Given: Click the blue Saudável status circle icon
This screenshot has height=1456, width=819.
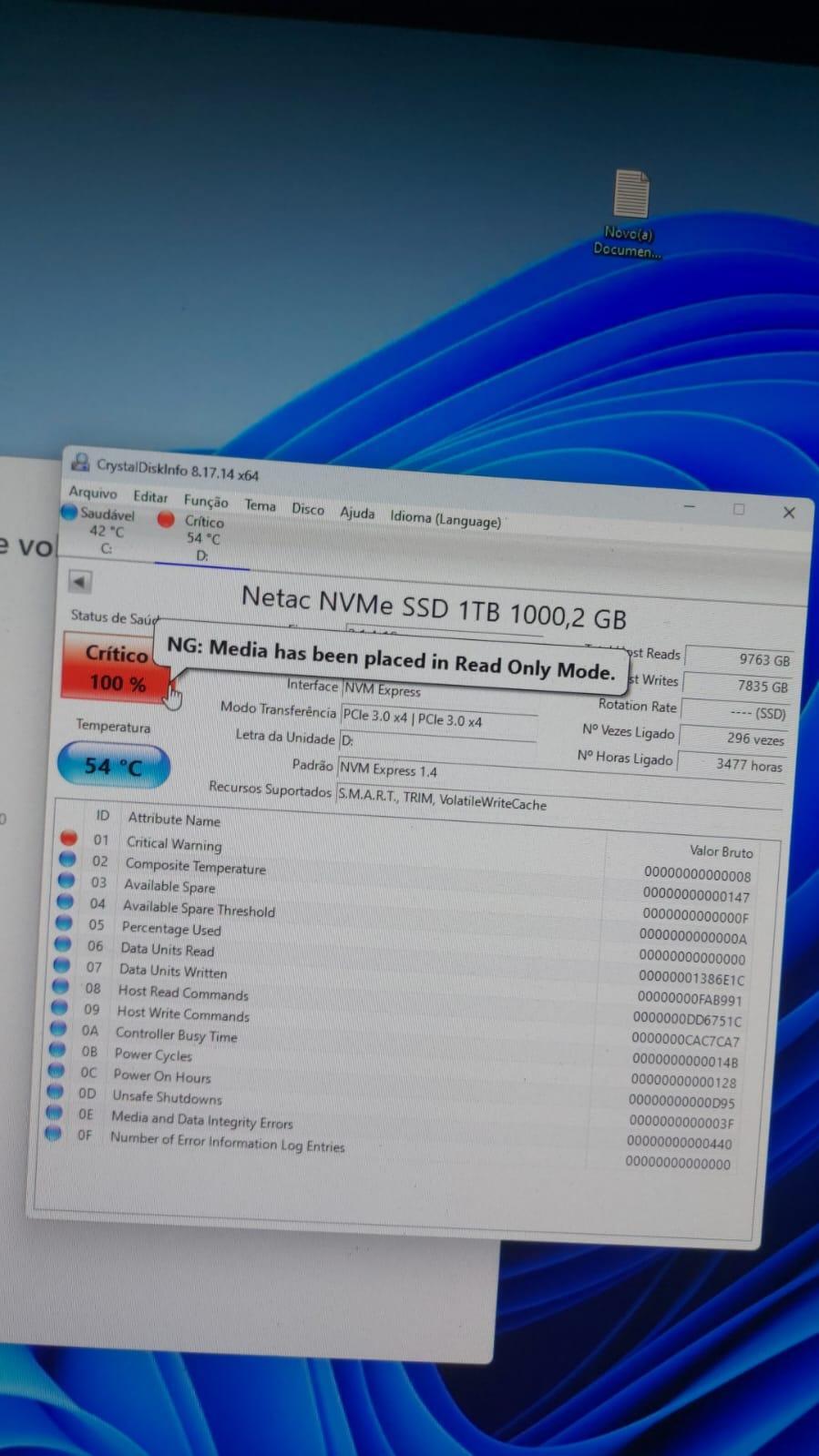Looking at the screenshot, I should (x=69, y=512).
